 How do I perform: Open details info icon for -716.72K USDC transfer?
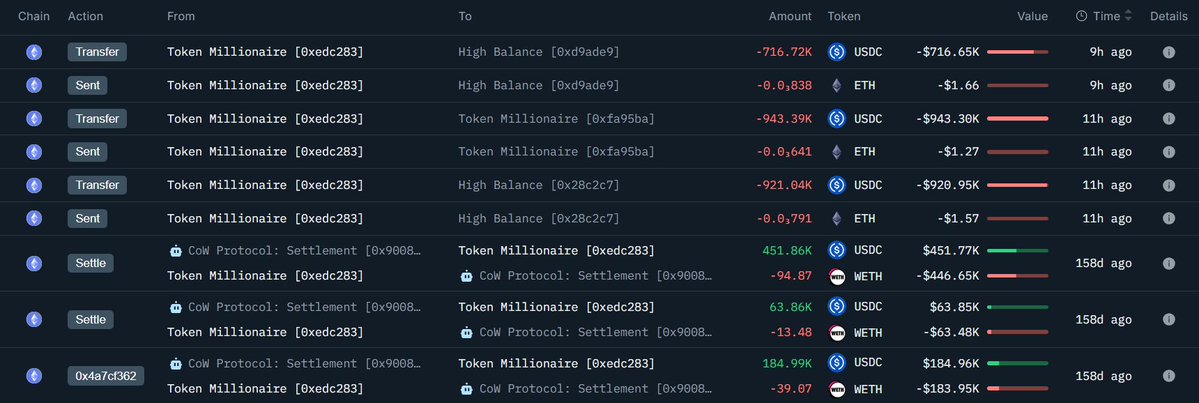(1168, 52)
